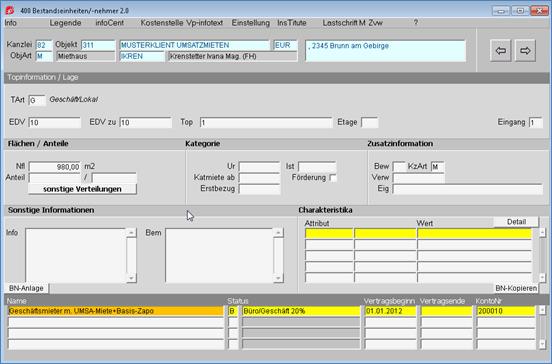Image resolution: width=552 pixels, height=364 pixels.
Task: Click the Objekt field containing 311
Action: point(98,45)
